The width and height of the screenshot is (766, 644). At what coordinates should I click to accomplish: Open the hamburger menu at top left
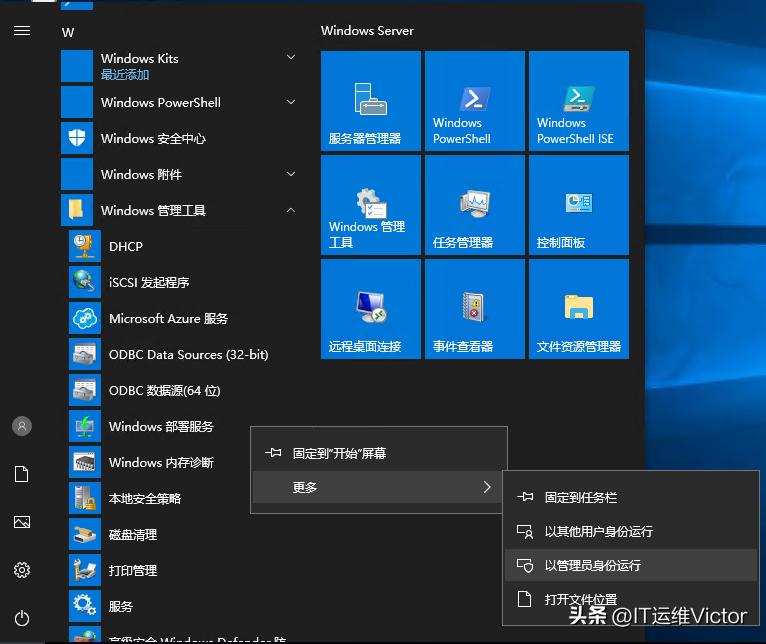point(21,31)
